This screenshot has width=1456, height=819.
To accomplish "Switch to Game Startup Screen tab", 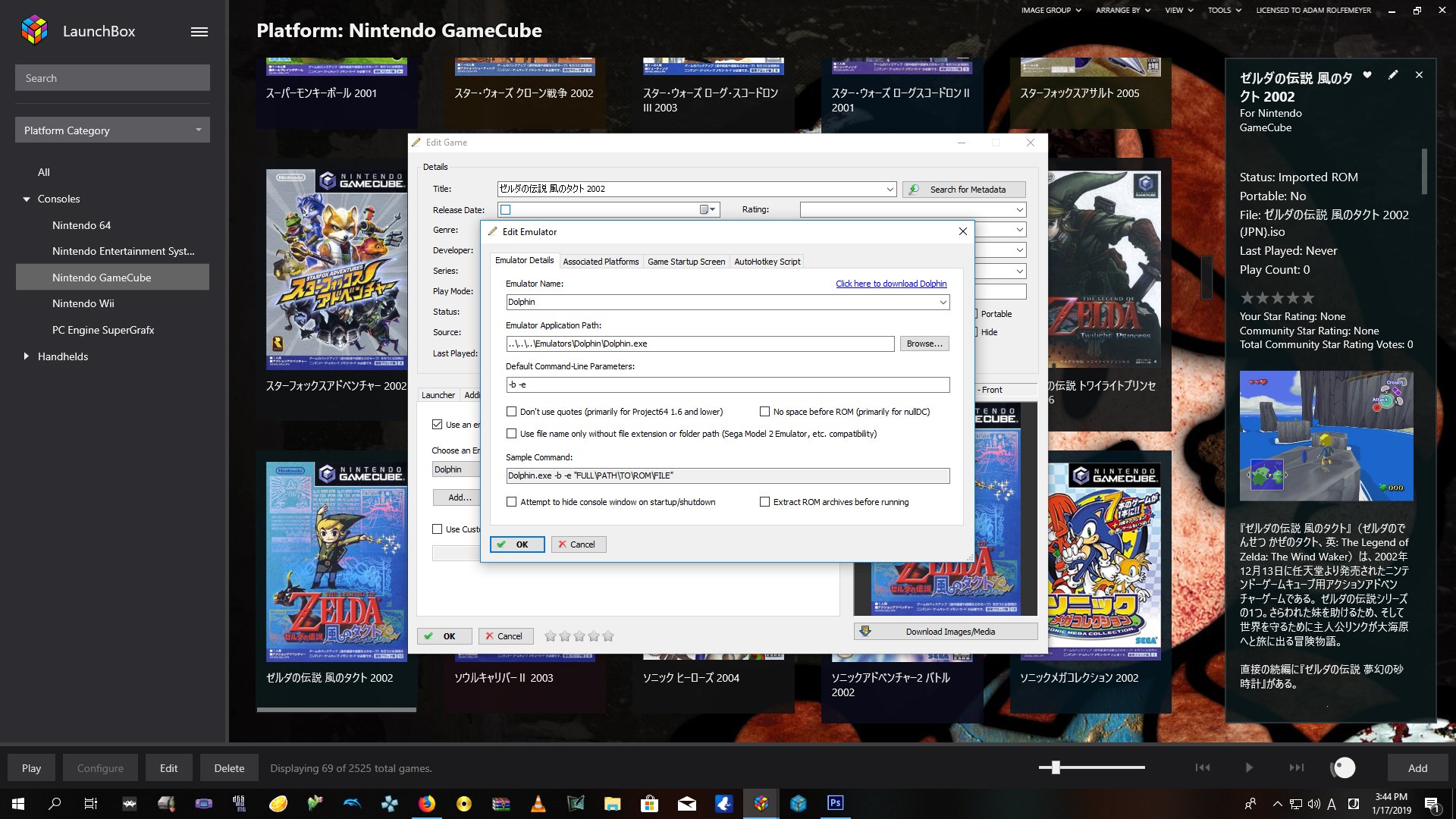I will point(686,262).
